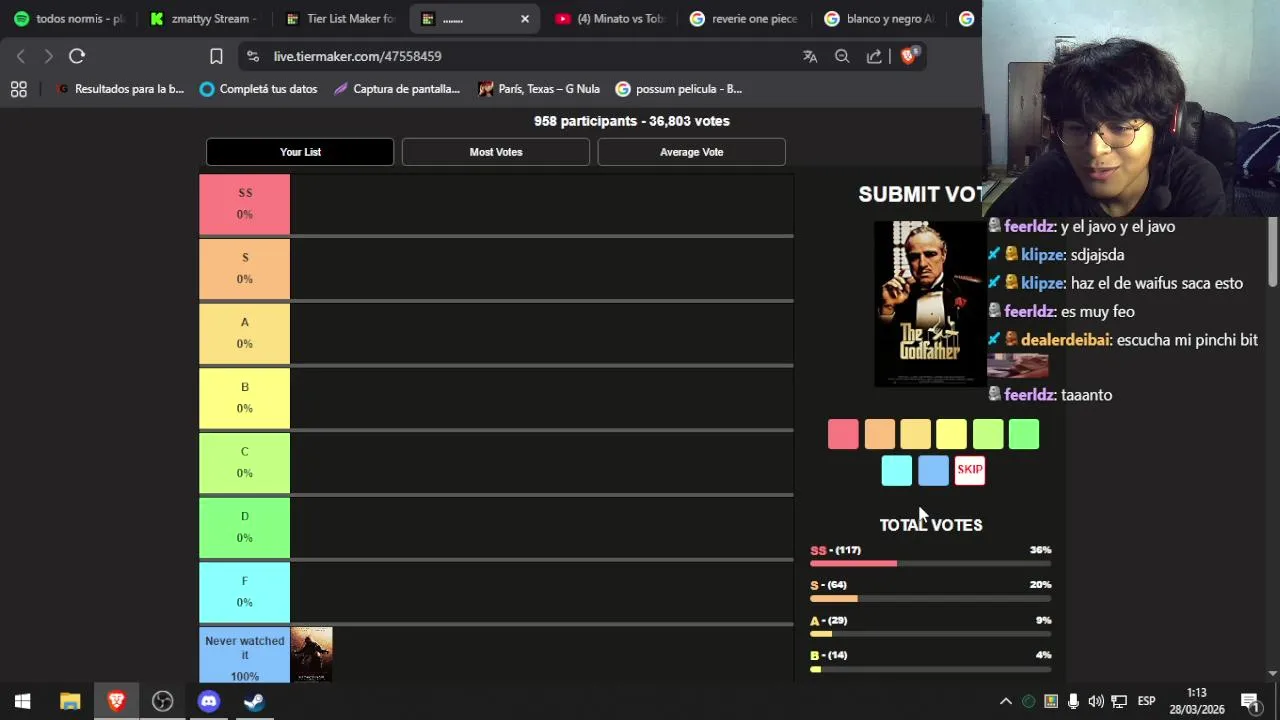Vote SS with the red swatch
Screen dimensions: 1280x720
coord(843,434)
